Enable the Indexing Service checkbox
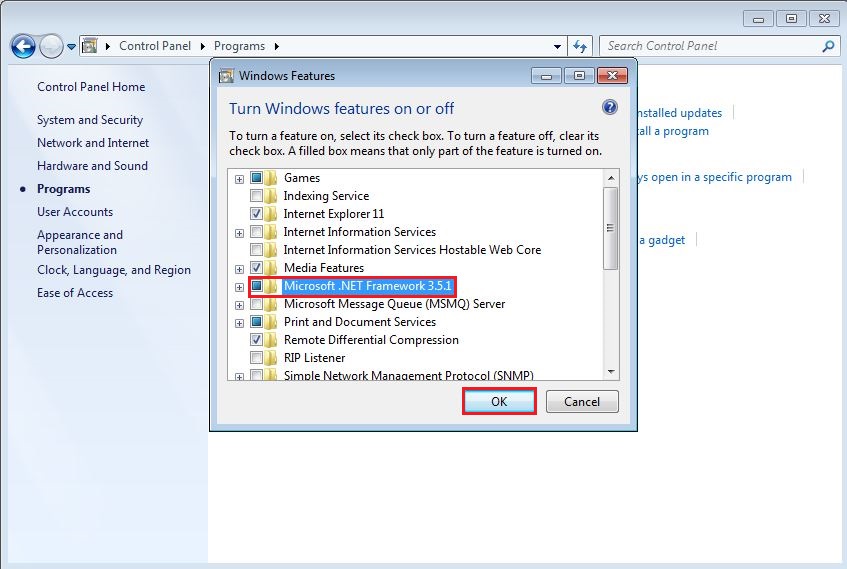Viewport: 847px width, 569px height. (257, 195)
